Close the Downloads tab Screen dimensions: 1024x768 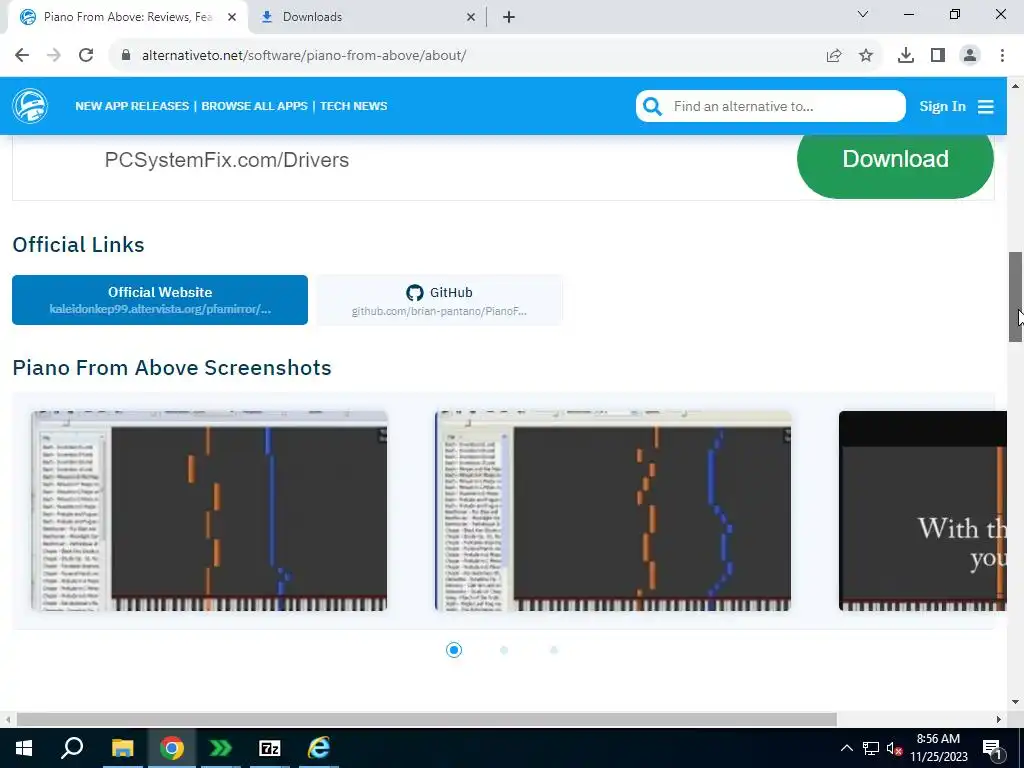(x=471, y=17)
